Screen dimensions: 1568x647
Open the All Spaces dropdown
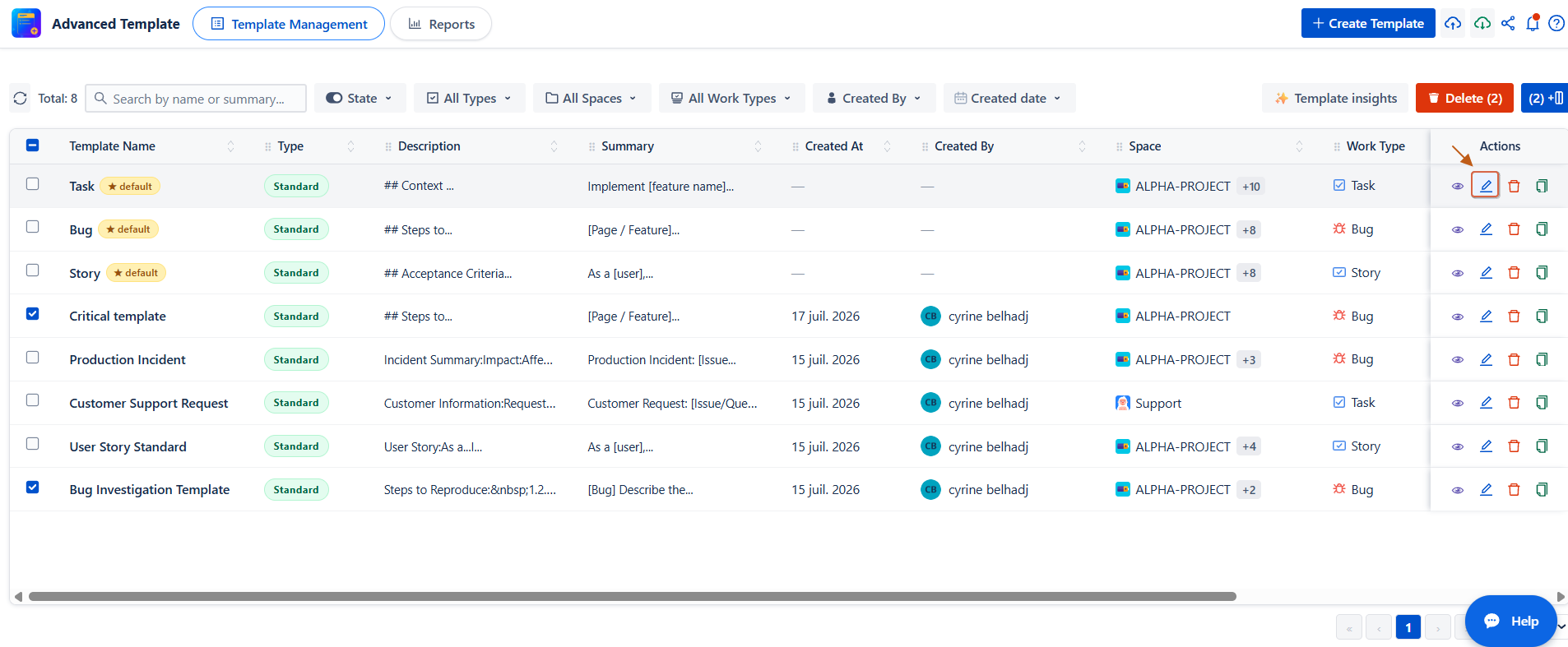[591, 98]
